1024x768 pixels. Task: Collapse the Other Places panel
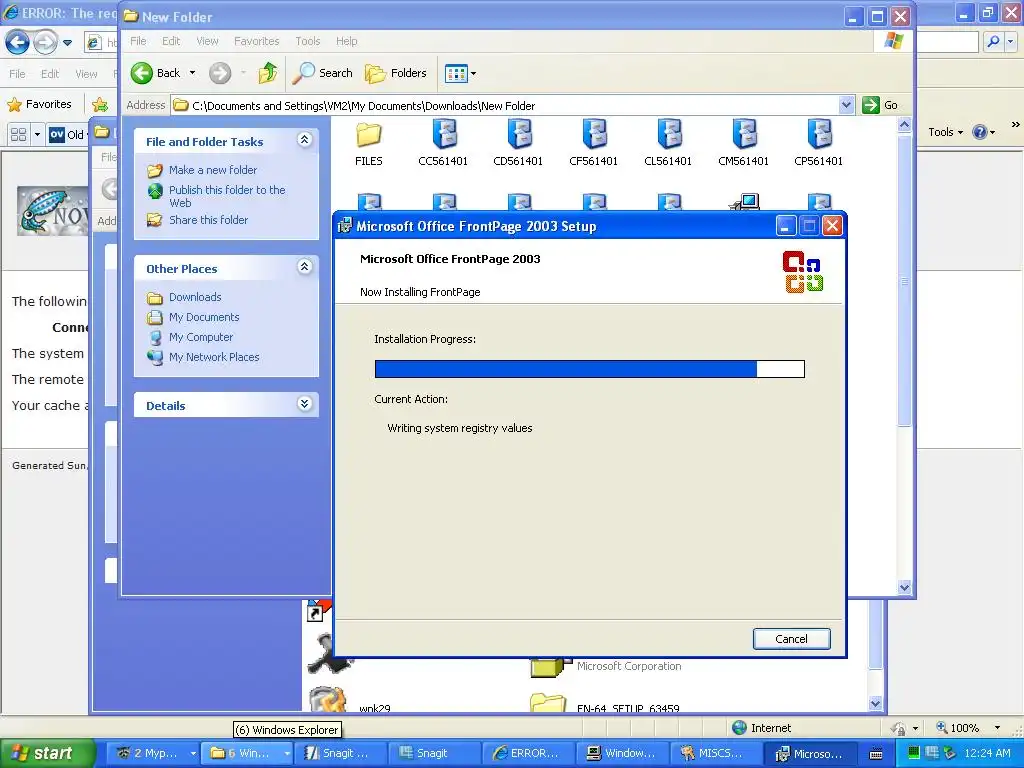tap(304, 266)
